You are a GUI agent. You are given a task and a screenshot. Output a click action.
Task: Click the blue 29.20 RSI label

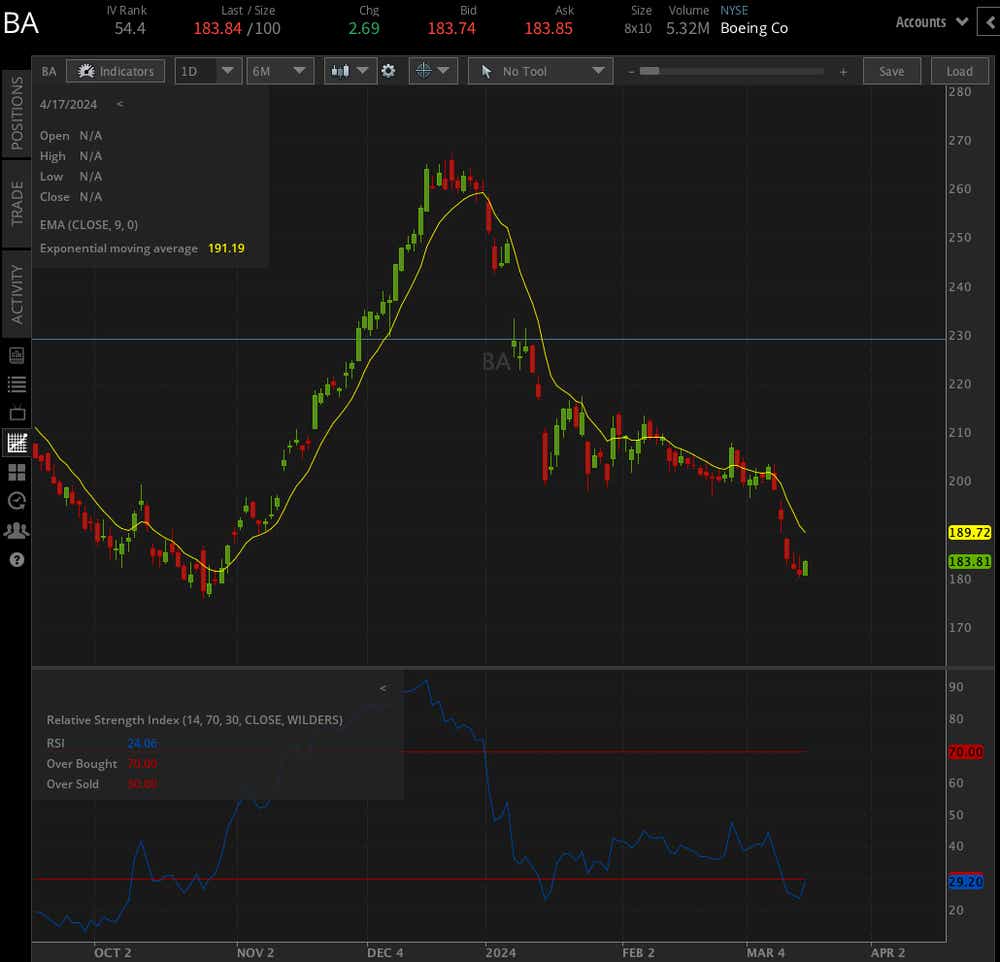click(x=966, y=882)
